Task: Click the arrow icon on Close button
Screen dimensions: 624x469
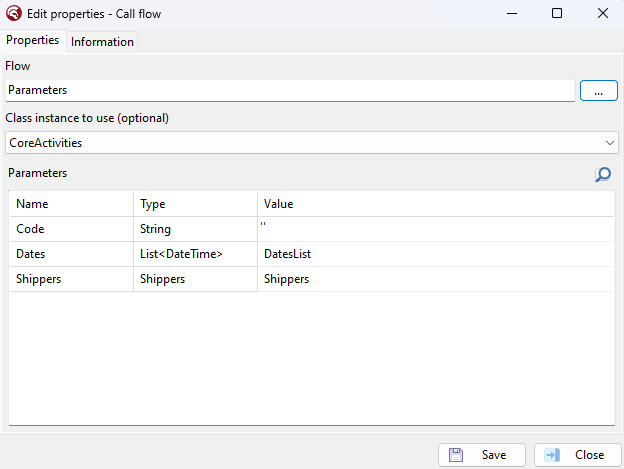Action: click(x=552, y=455)
